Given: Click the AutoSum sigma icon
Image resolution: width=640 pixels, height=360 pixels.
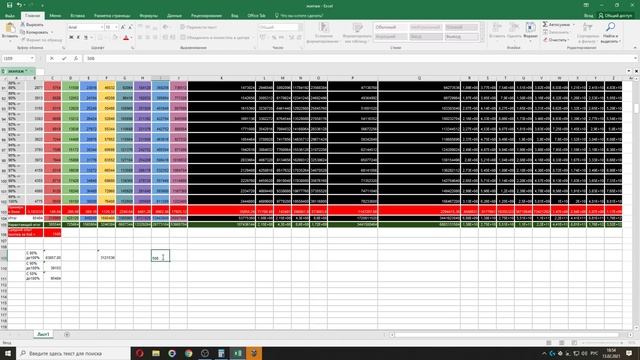Looking at the screenshot, I should (545, 24).
